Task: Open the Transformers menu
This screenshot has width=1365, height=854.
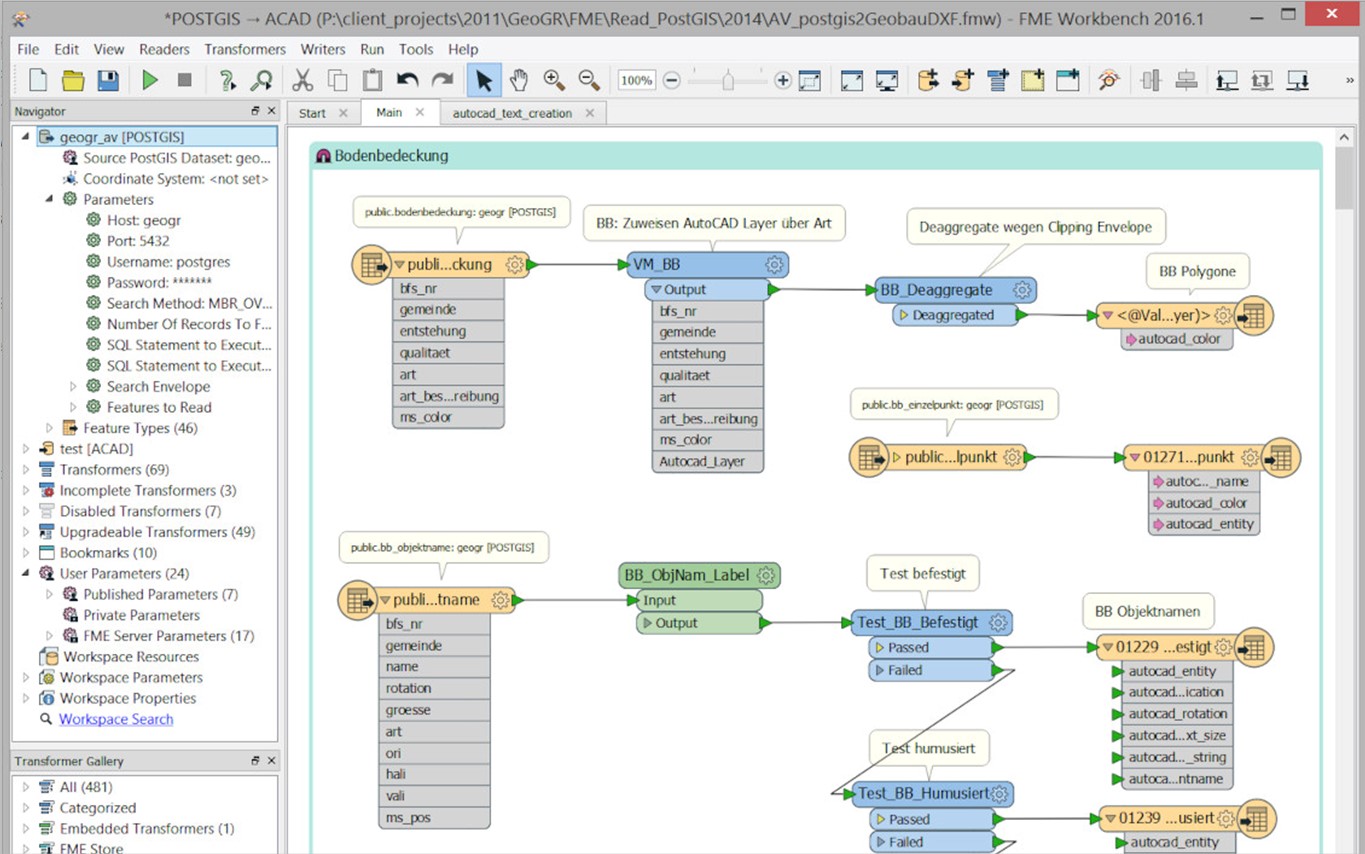Action: [x=245, y=49]
